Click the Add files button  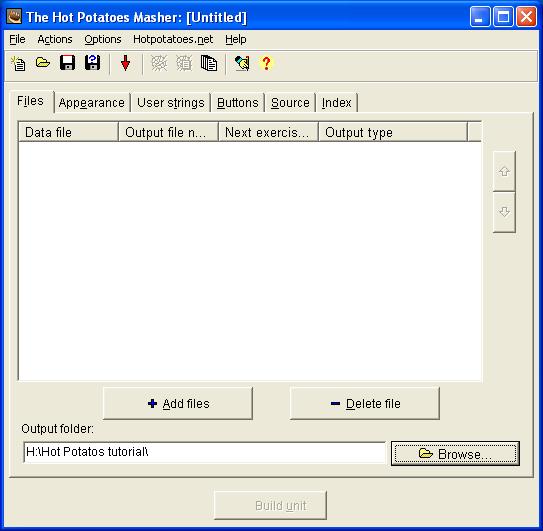pyautogui.click(x=178, y=404)
